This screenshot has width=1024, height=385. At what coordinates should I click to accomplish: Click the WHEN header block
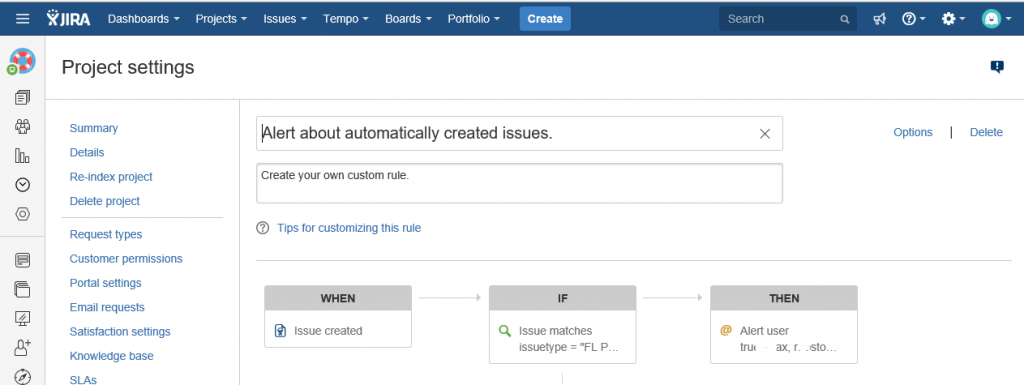(x=338, y=298)
